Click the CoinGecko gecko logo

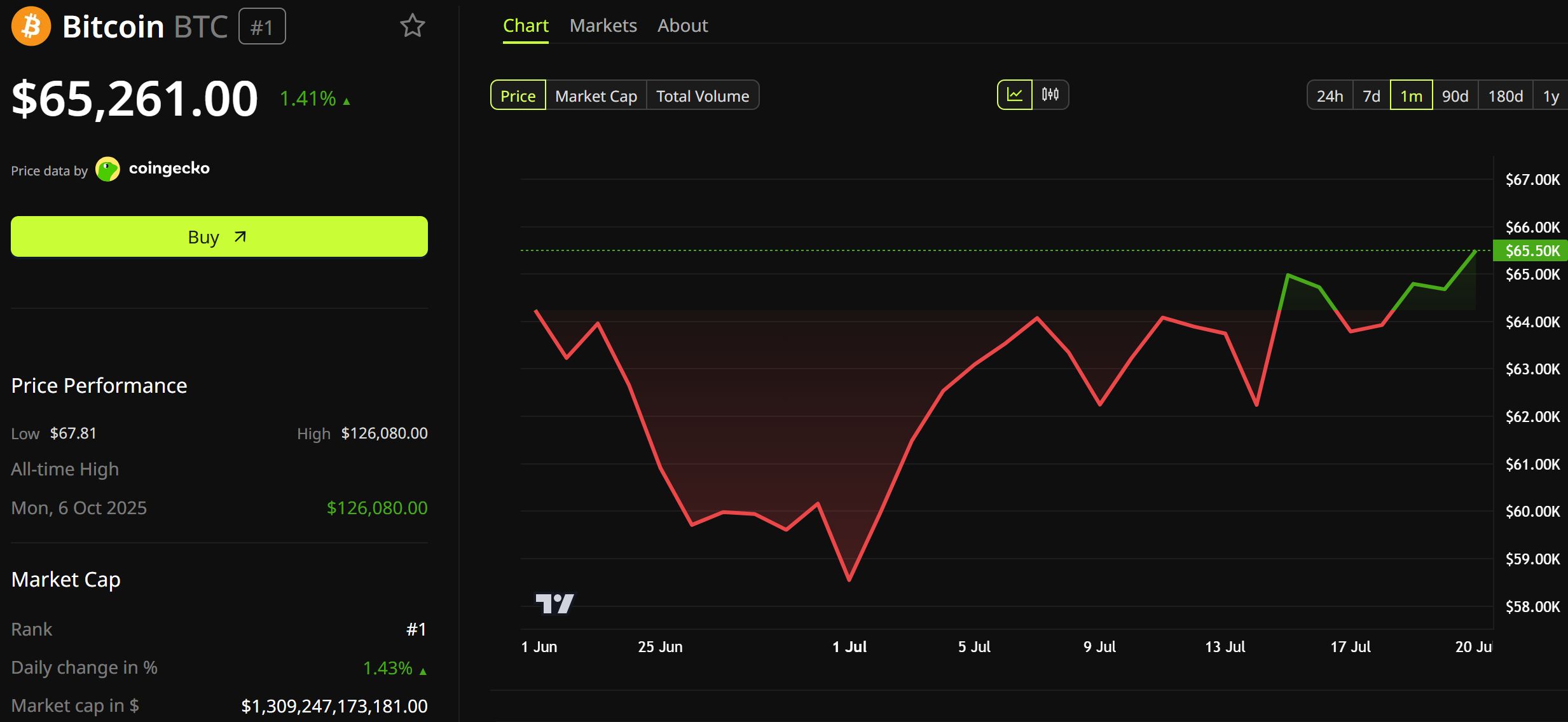coord(107,169)
